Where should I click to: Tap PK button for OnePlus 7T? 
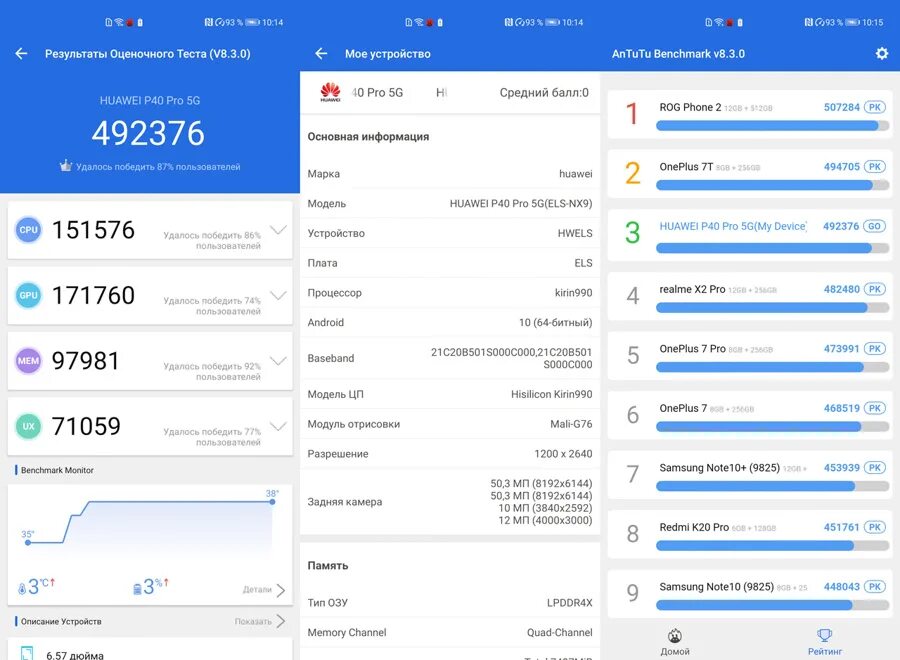[x=875, y=167]
